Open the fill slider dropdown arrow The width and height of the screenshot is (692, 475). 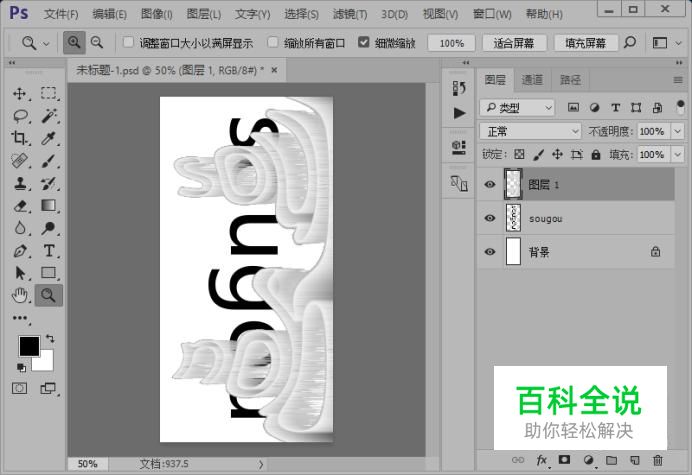pos(677,155)
